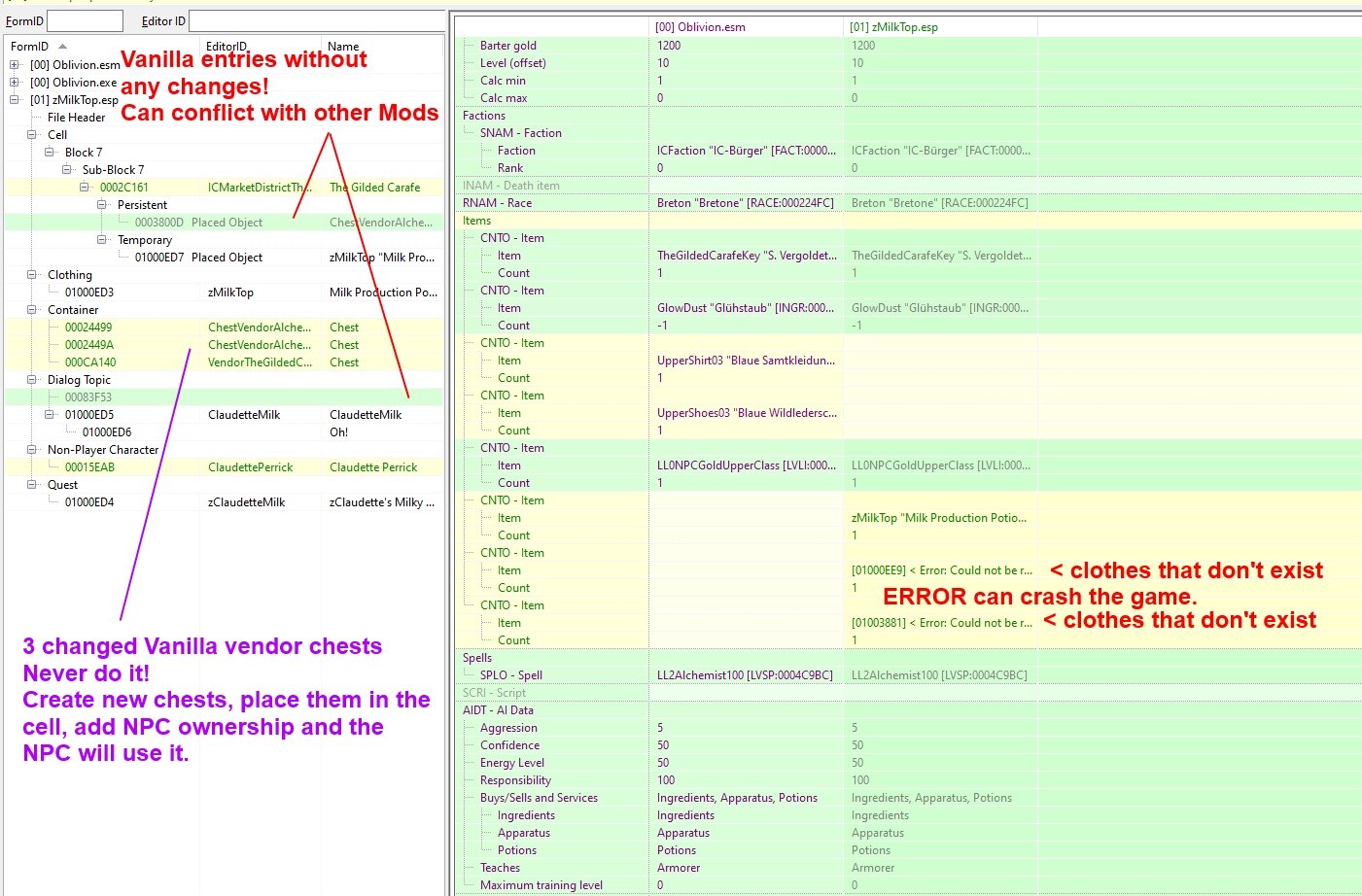Collapse the Dialog Topic group
This screenshot has width=1362, height=896.
click(x=32, y=380)
